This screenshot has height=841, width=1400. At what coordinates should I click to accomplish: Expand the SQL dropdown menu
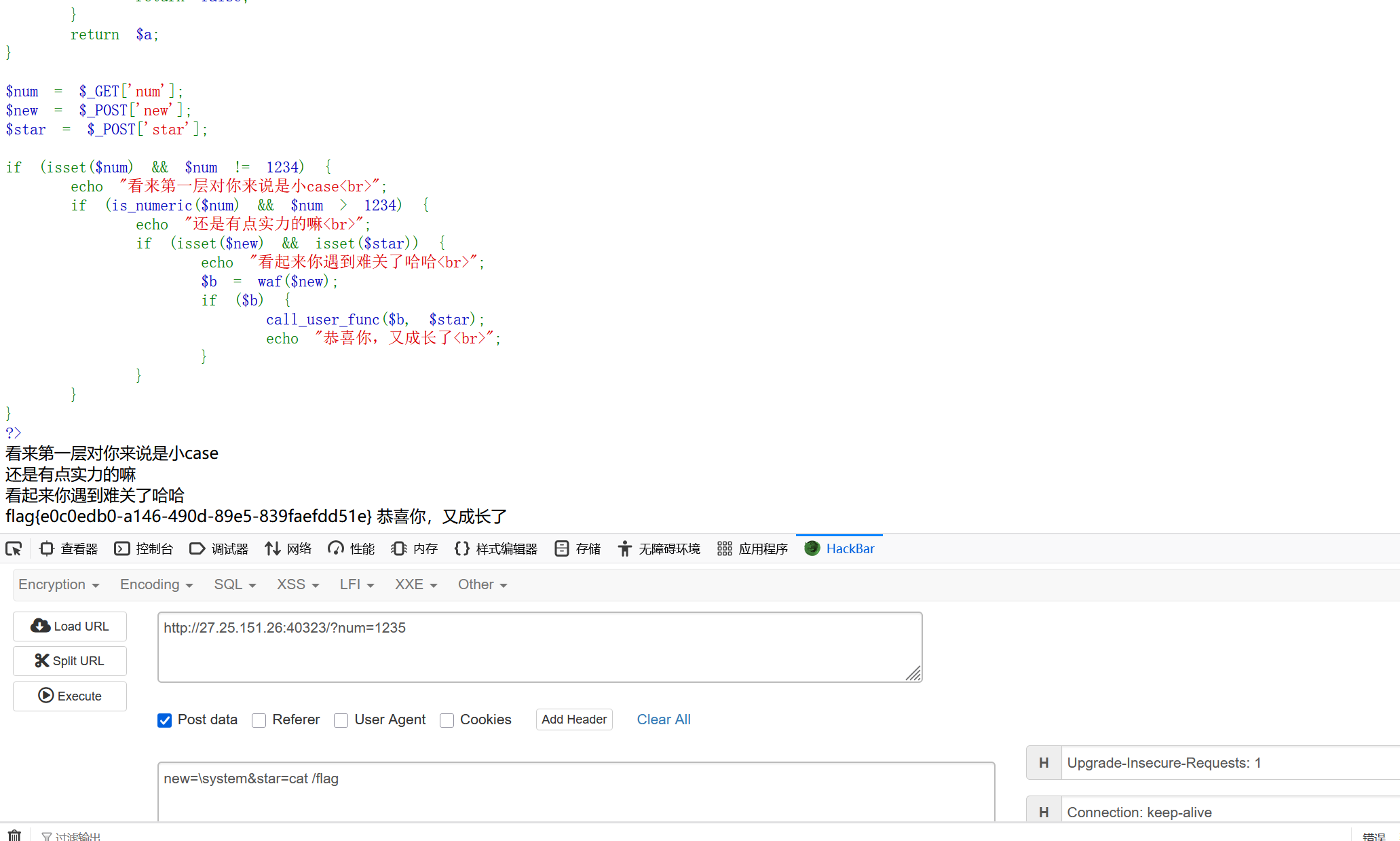234,584
